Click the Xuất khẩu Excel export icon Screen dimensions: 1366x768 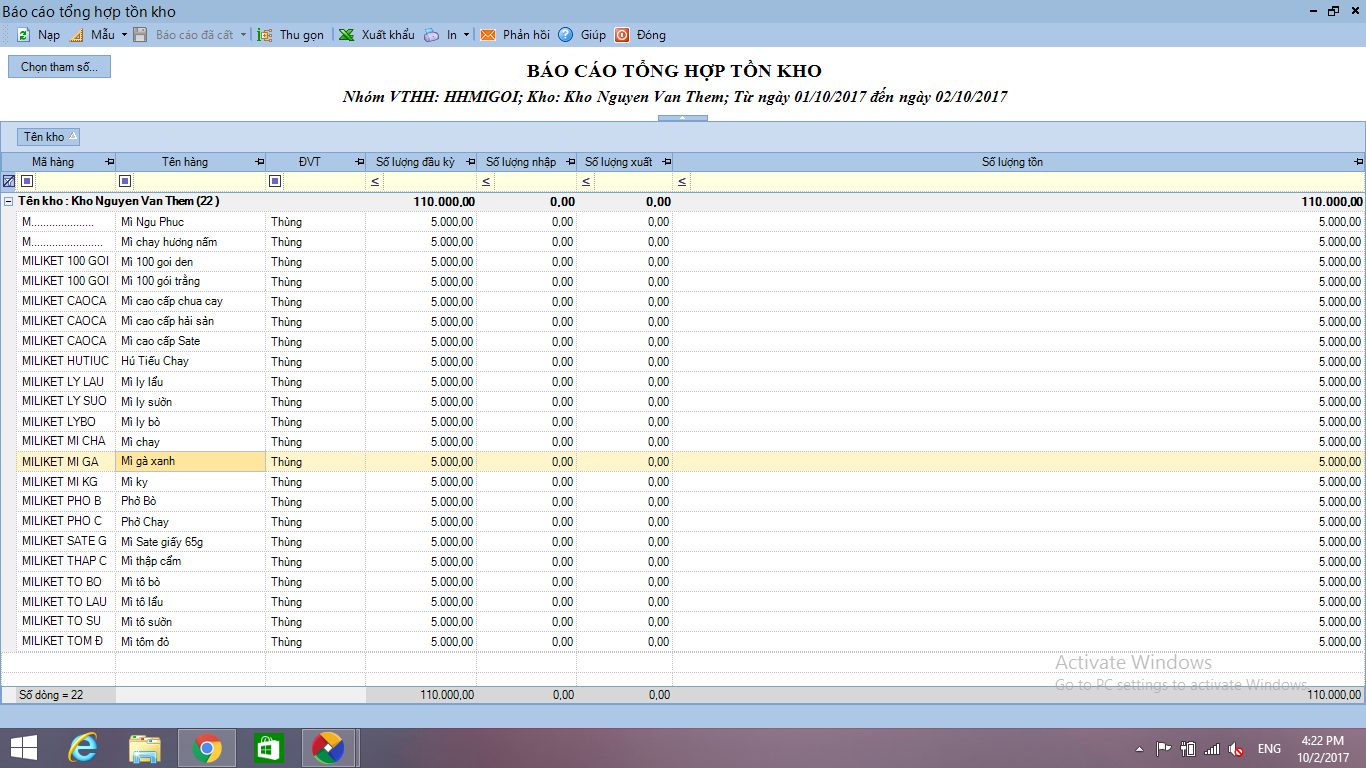[346, 35]
